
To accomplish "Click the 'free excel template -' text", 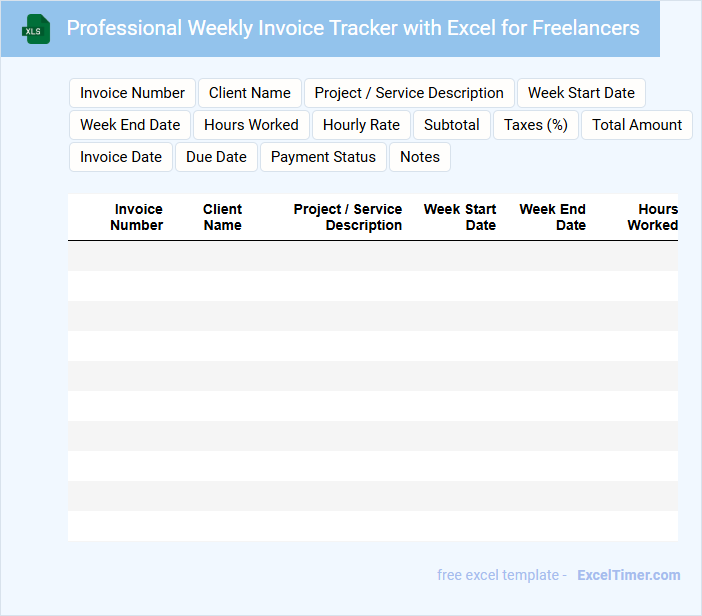I will 502,575.
